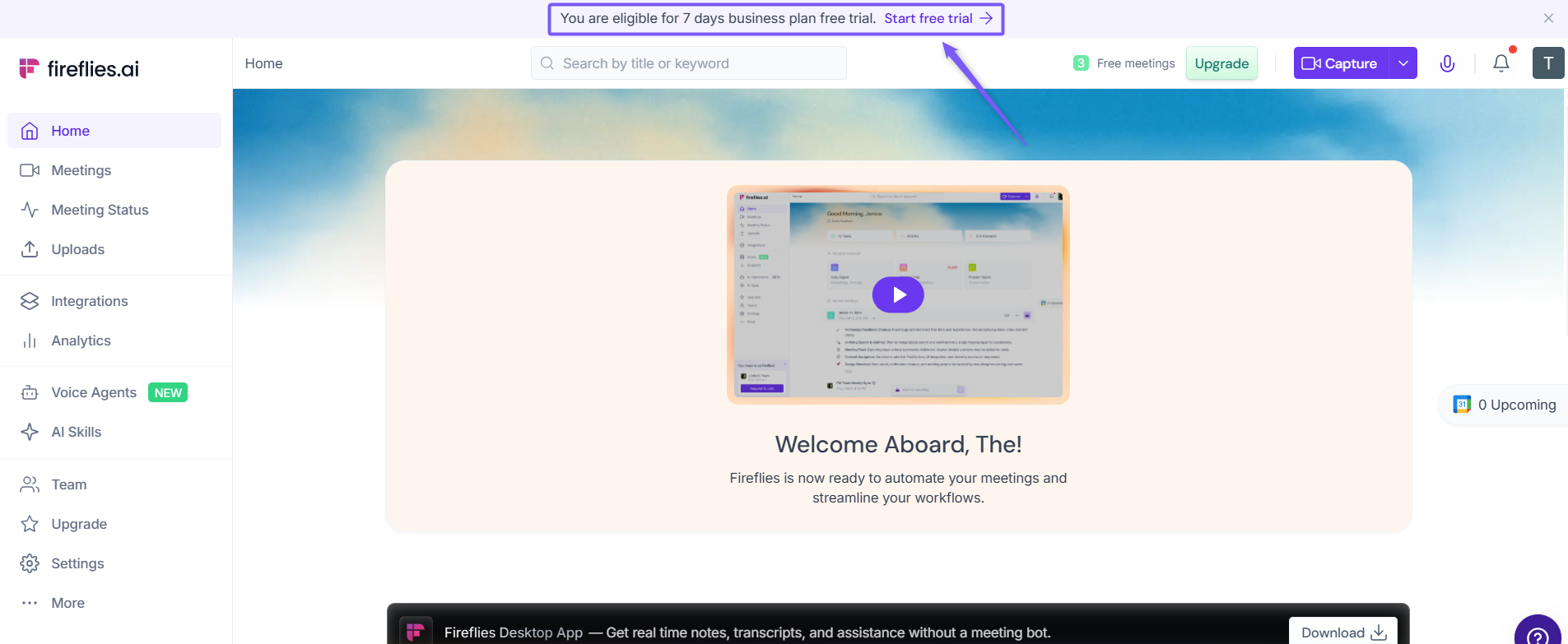Click the Free meetings count label

pos(1136,63)
